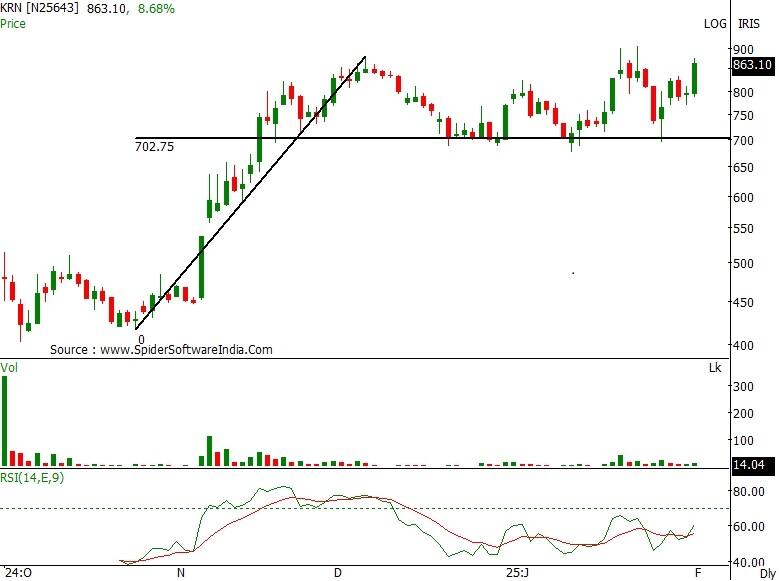
Task: Click the Vol panel label
Action: point(10,368)
